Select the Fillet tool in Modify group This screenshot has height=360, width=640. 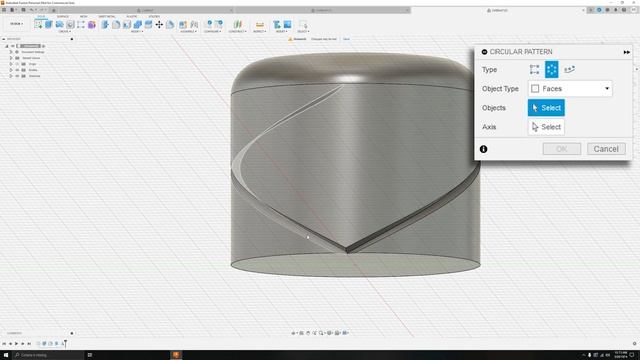pos(116,24)
